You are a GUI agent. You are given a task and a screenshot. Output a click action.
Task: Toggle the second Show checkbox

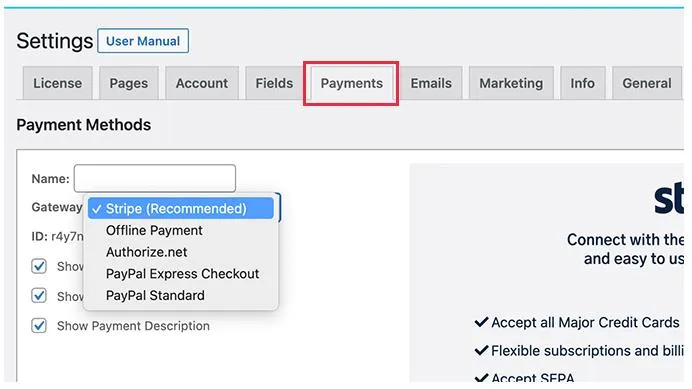[39, 296]
